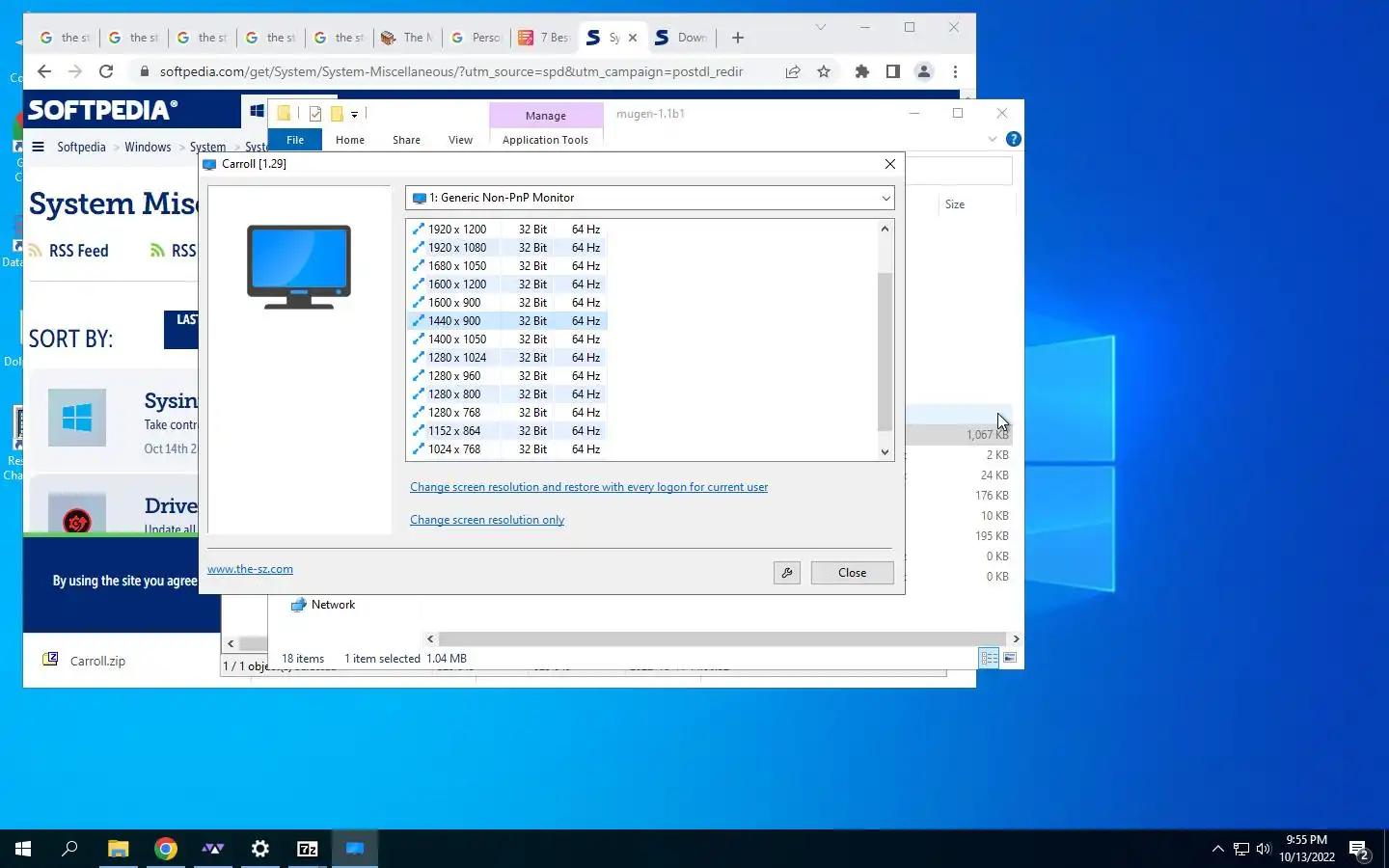The width and height of the screenshot is (1389, 868).
Task: Click the Windows breadcrumb on Softpedia
Action: click(x=148, y=147)
